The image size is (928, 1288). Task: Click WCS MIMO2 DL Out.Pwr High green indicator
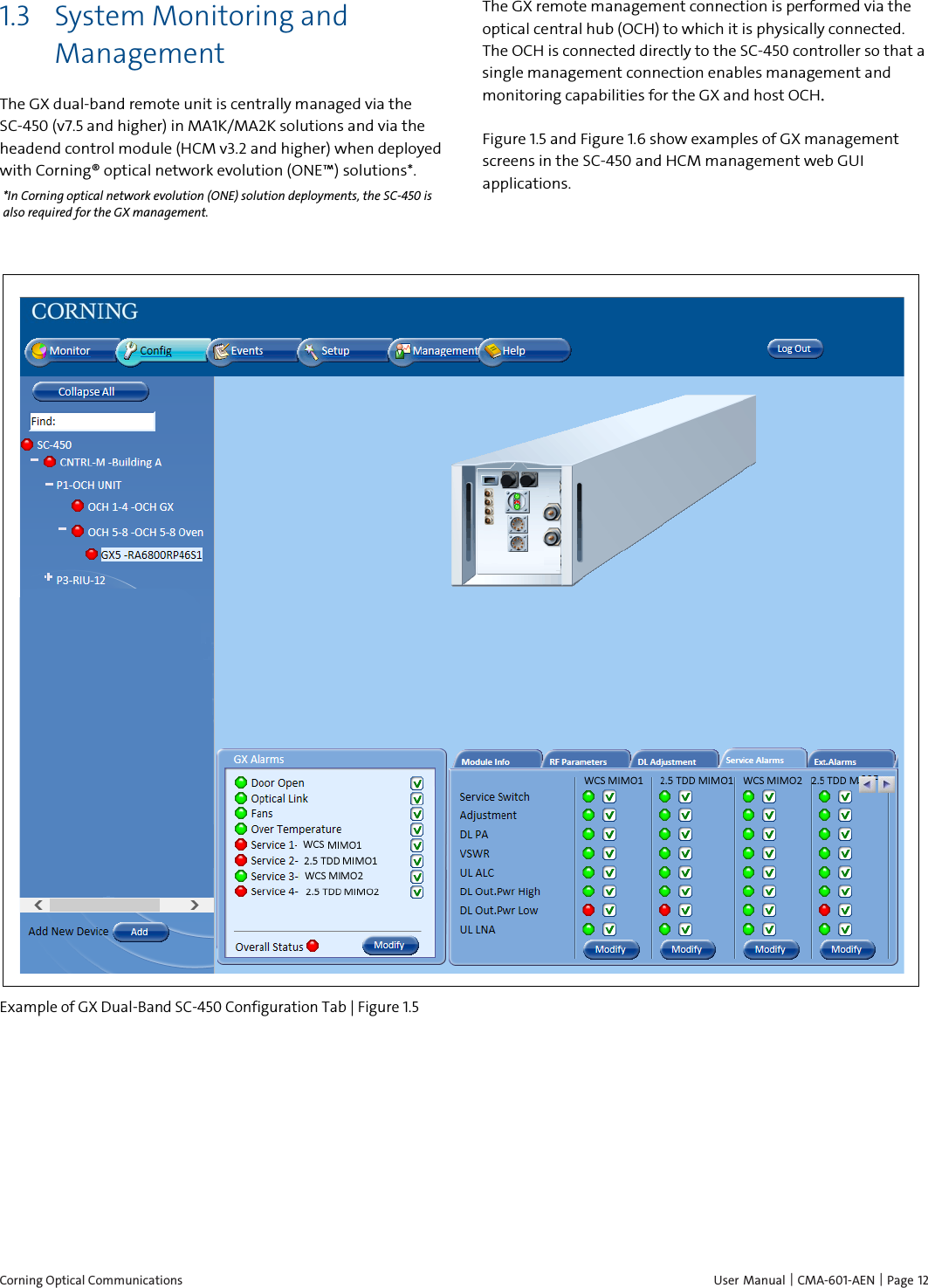748,891
